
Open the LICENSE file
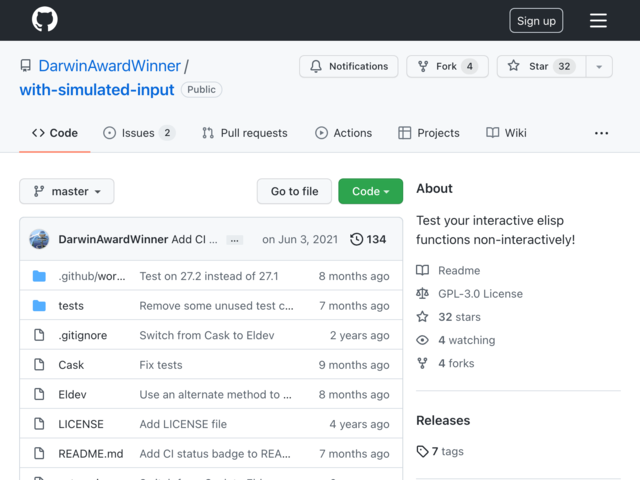tap(81, 424)
